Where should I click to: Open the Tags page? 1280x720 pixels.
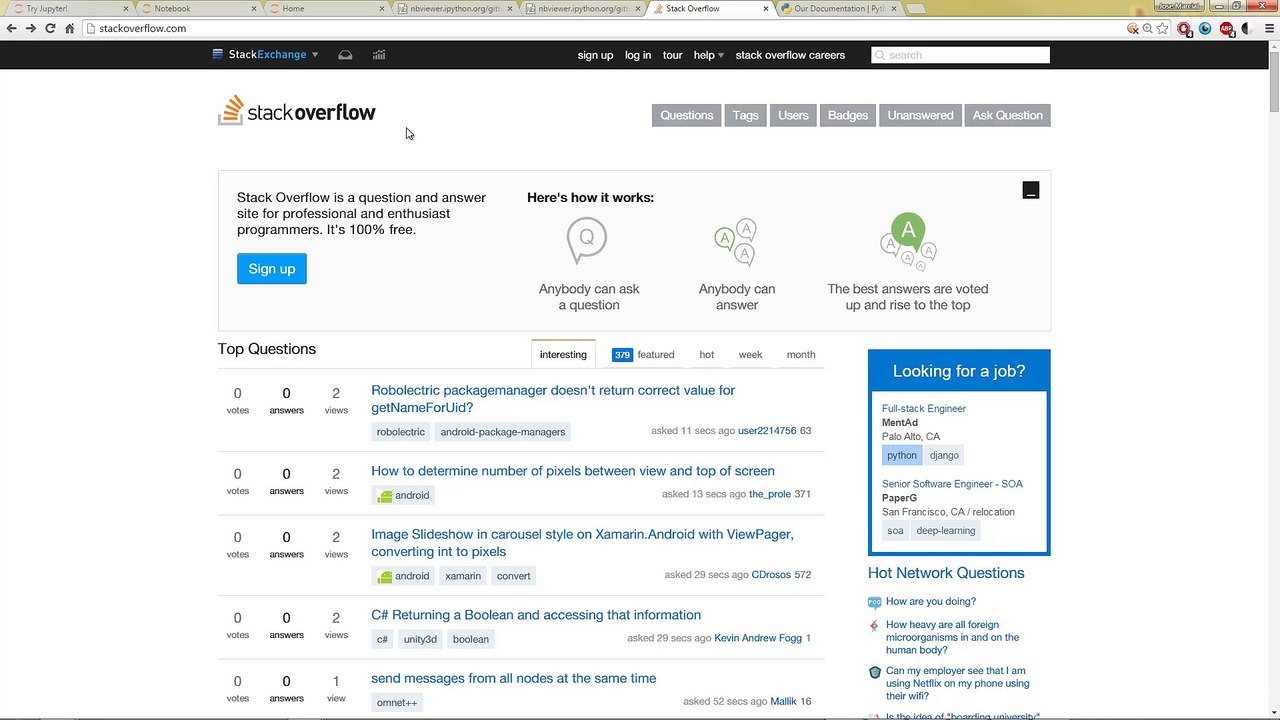(745, 115)
